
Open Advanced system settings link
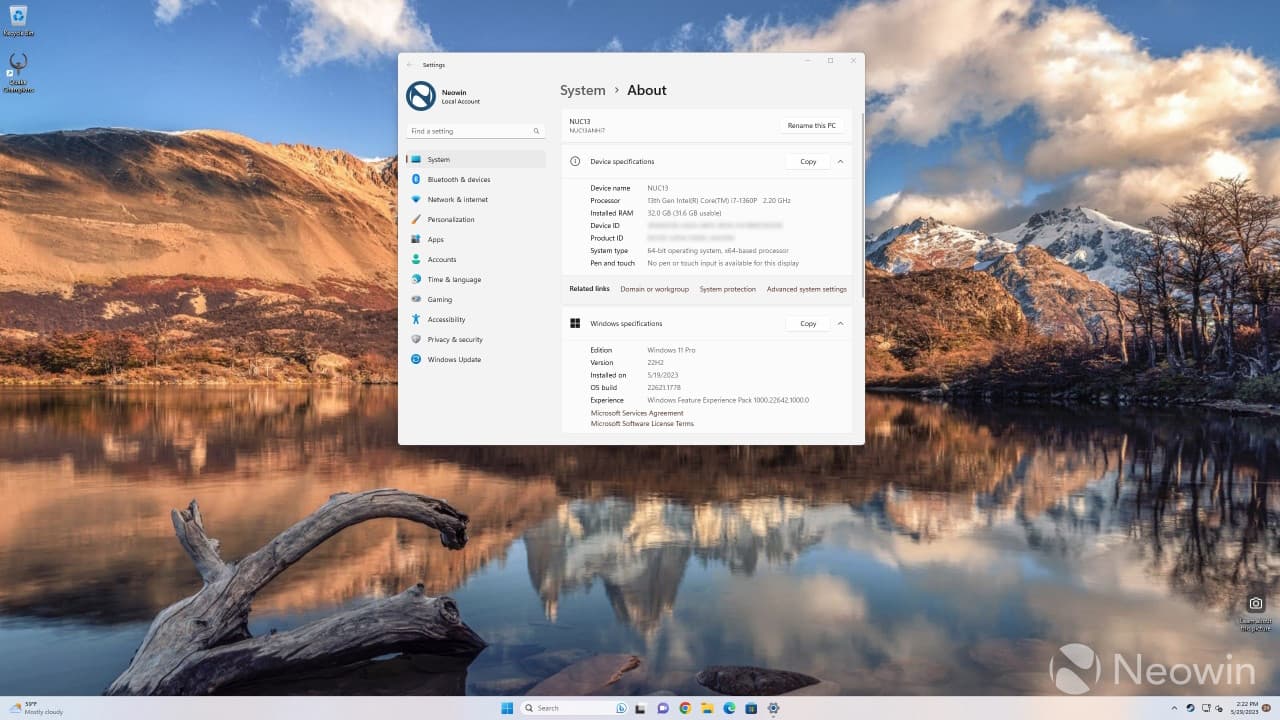pos(806,289)
